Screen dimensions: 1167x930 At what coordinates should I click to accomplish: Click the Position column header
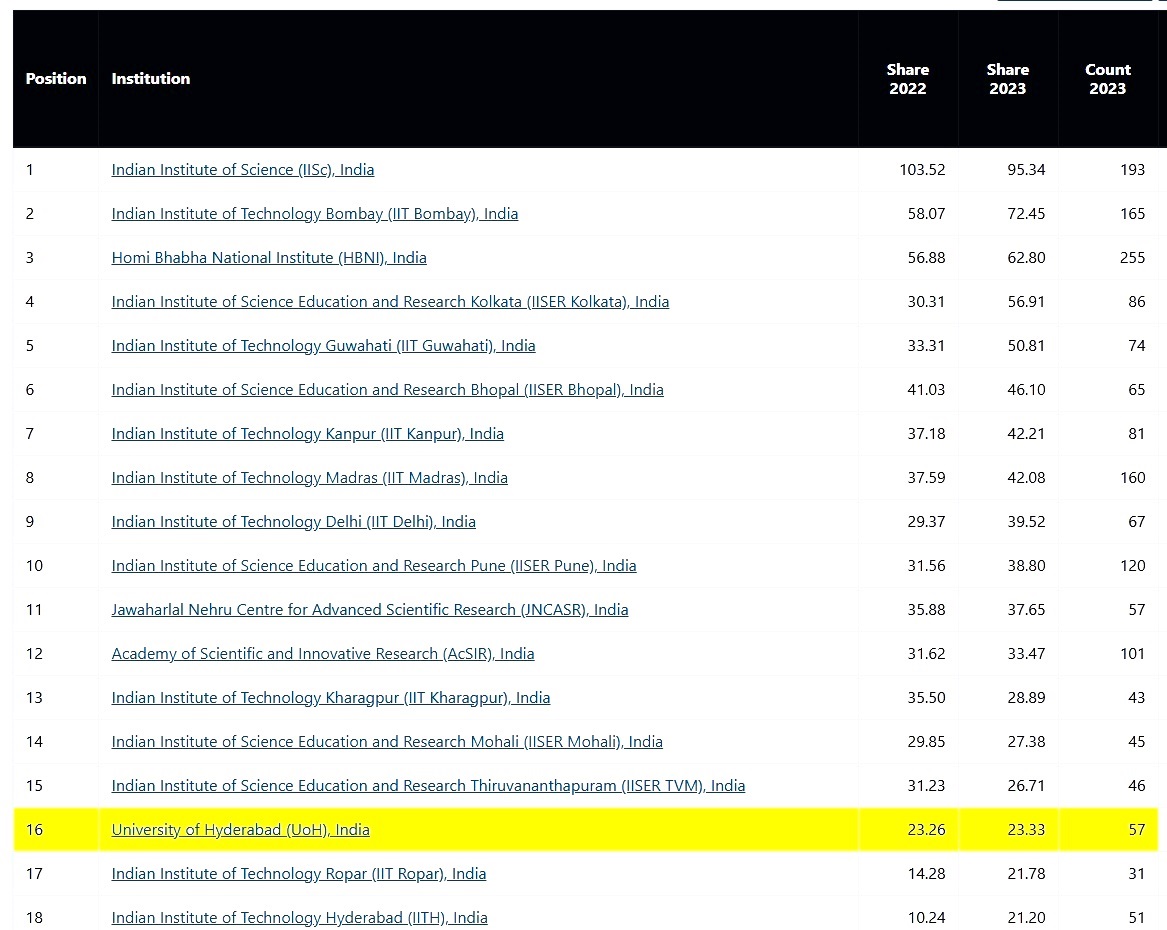(x=56, y=78)
